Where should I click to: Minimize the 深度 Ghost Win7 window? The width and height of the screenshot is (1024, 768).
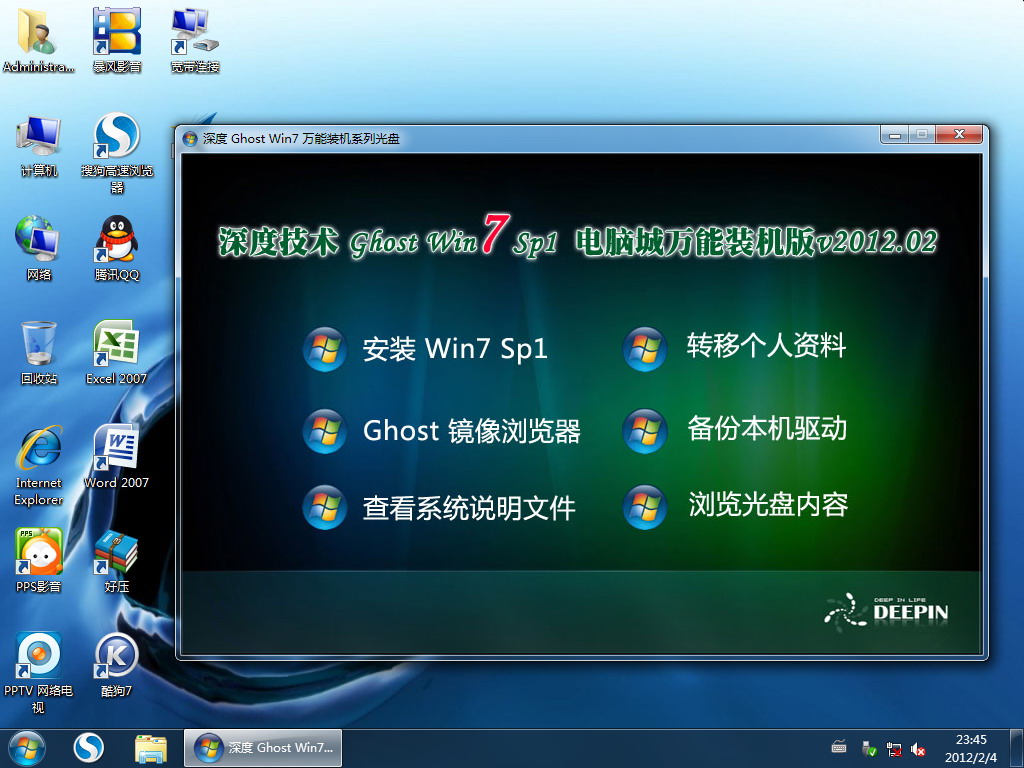[894, 135]
